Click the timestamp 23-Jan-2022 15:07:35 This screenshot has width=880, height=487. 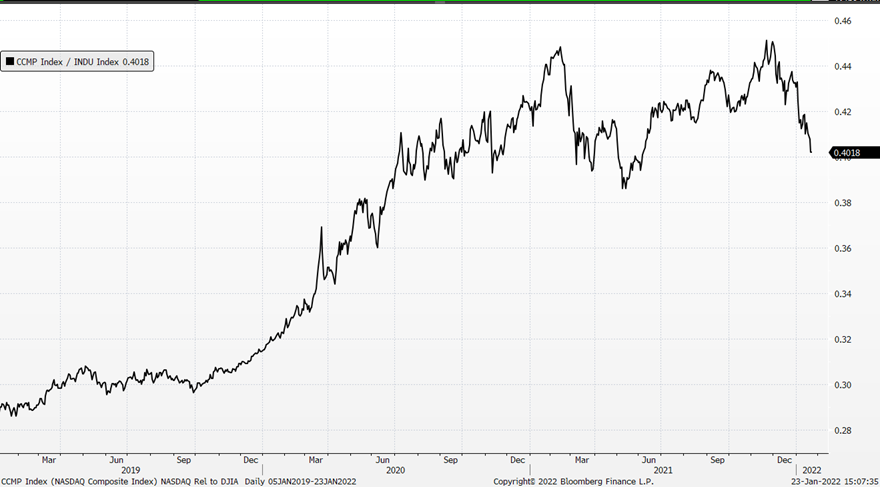(x=834, y=481)
